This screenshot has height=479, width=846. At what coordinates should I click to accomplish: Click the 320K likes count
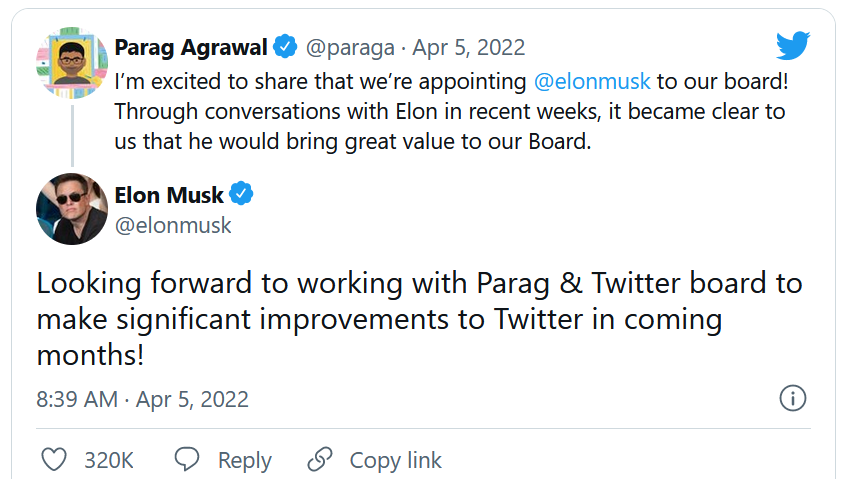point(108,460)
